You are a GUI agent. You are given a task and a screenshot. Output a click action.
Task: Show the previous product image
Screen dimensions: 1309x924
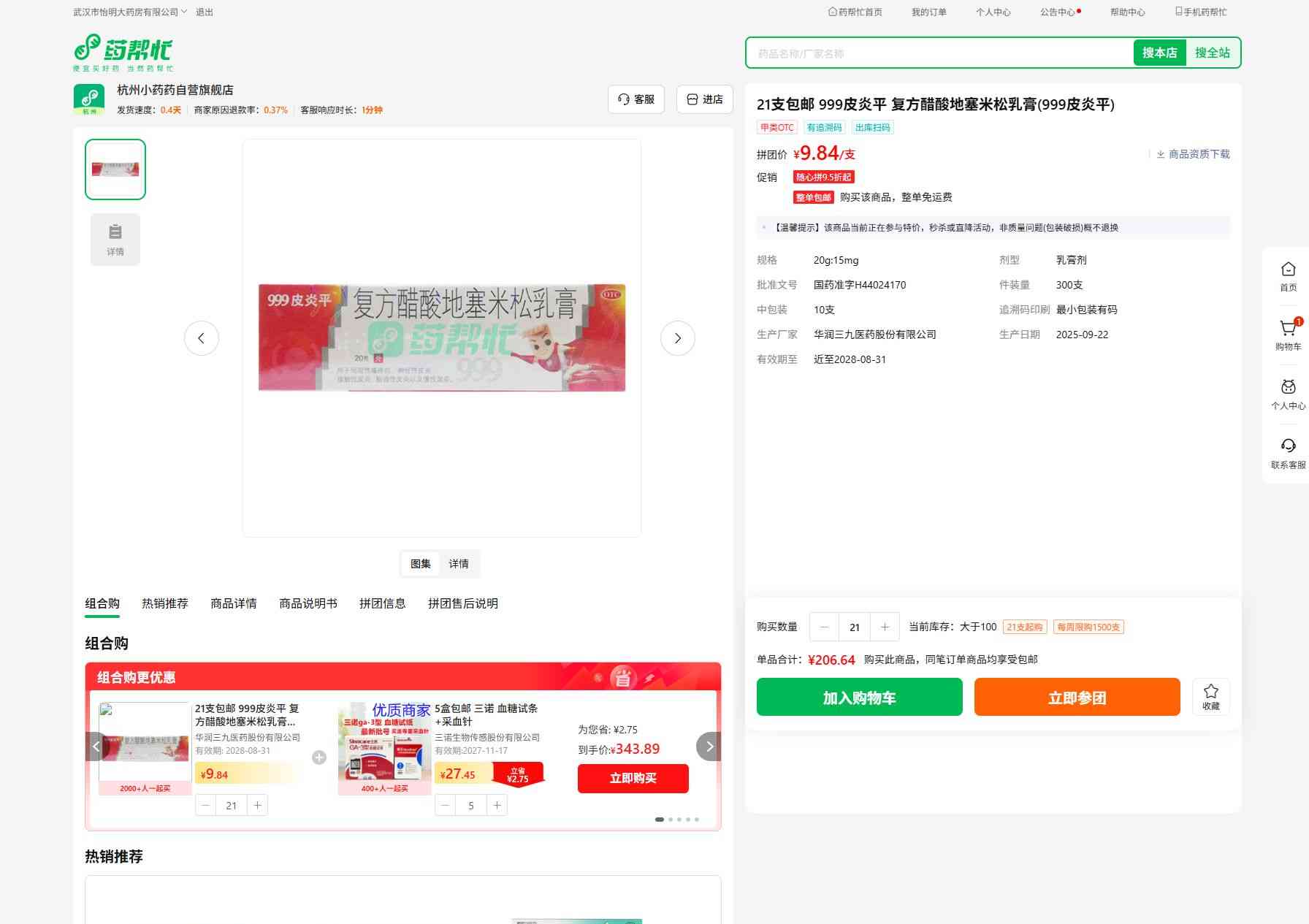(x=202, y=338)
